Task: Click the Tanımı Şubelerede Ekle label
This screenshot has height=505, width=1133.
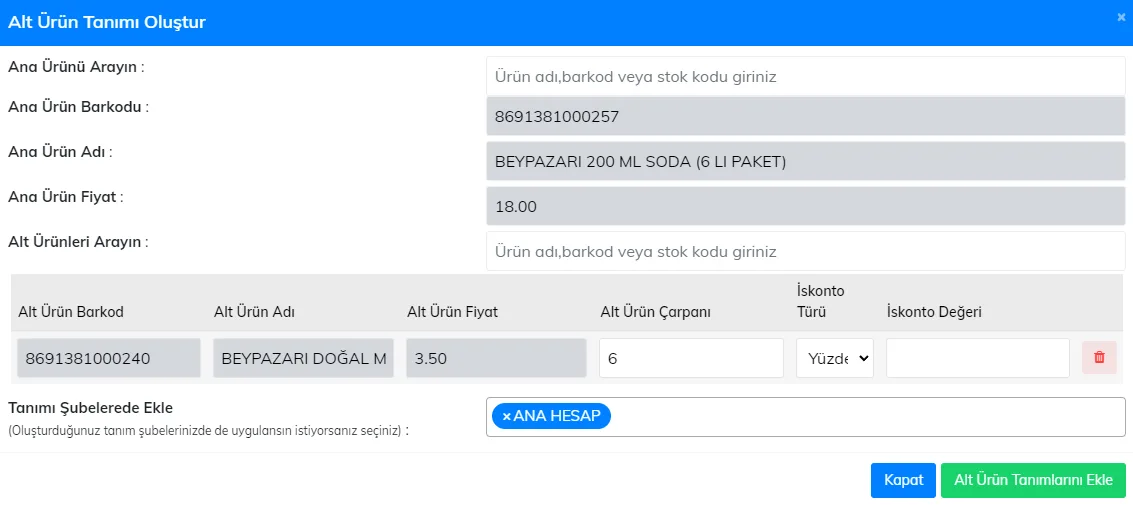Action: pos(90,408)
